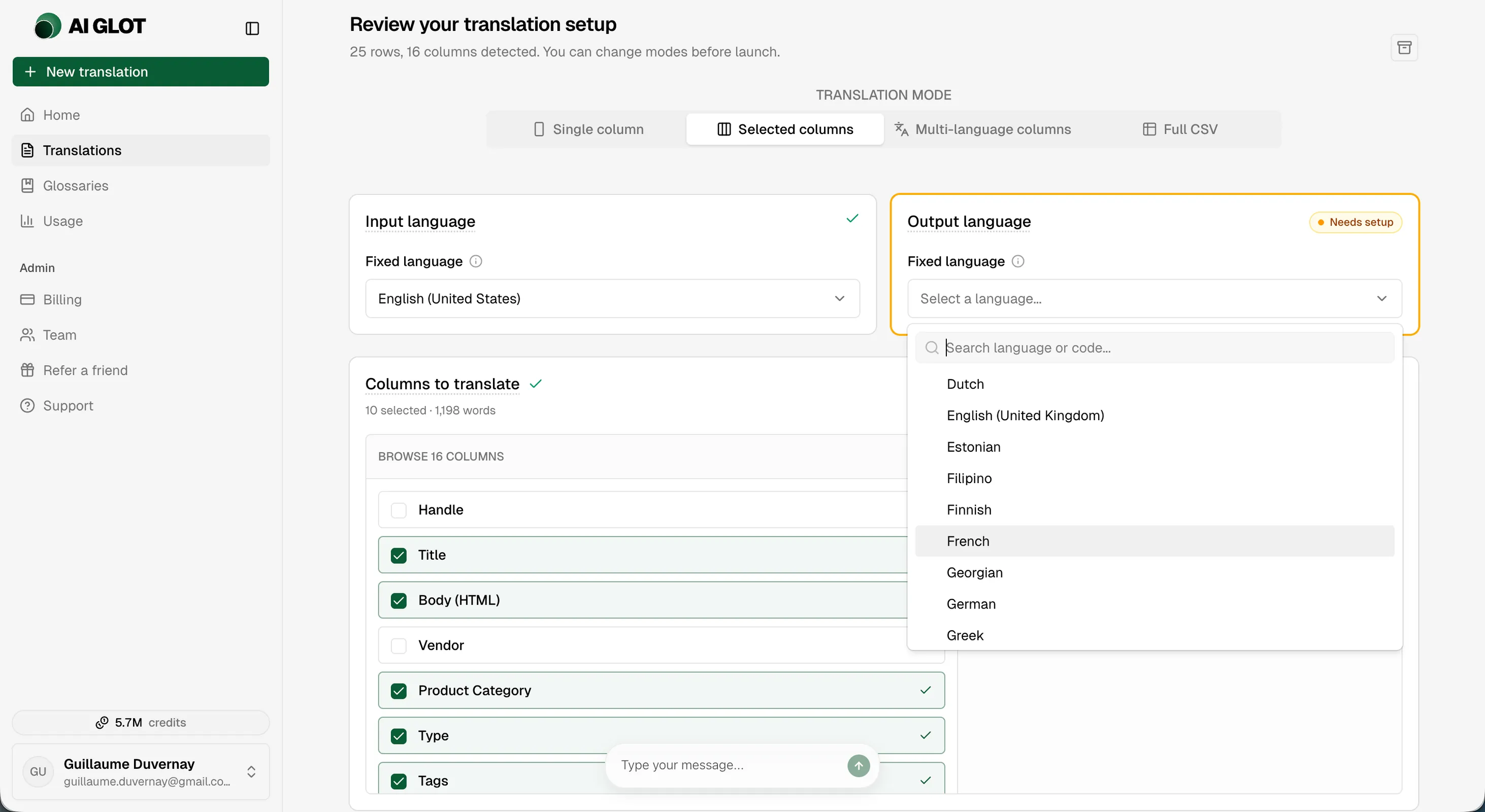Open the Output language Select a language dropdown
This screenshot has width=1485, height=812.
coord(1154,298)
